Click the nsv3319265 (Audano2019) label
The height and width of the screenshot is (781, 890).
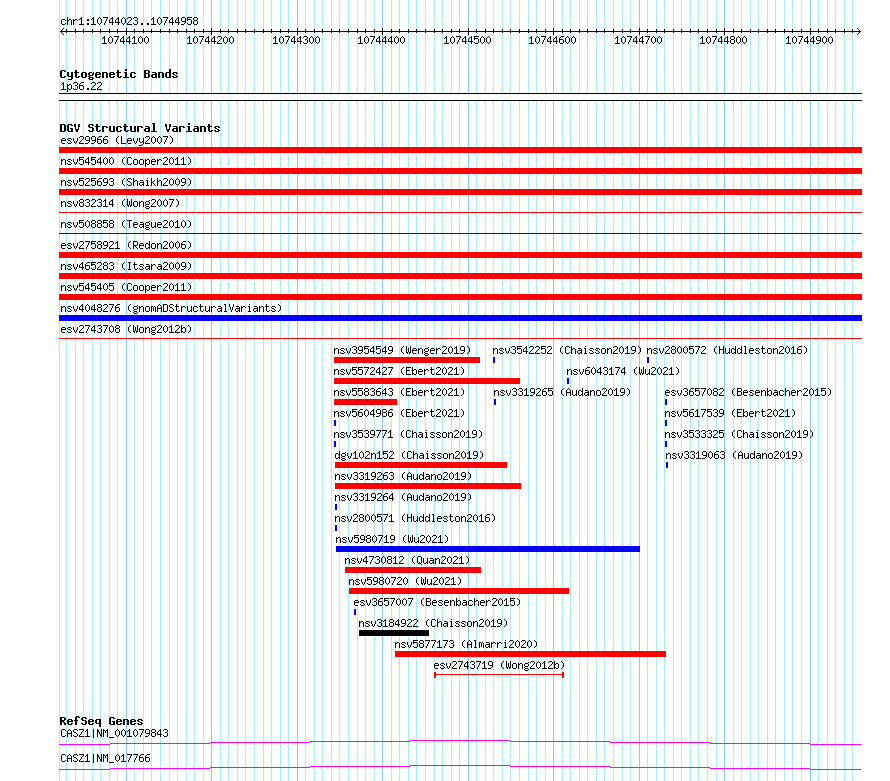pos(562,392)
